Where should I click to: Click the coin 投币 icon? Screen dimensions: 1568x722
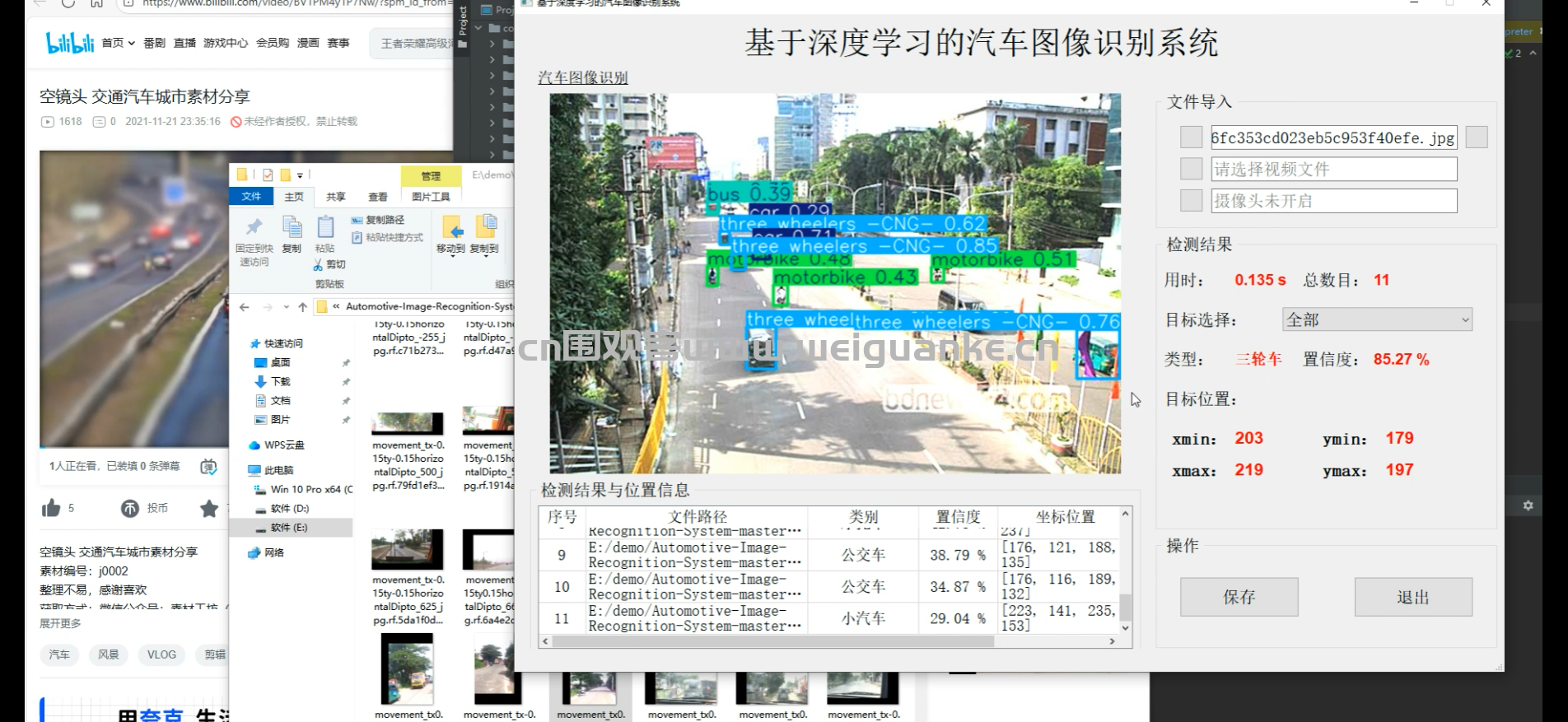130,508
